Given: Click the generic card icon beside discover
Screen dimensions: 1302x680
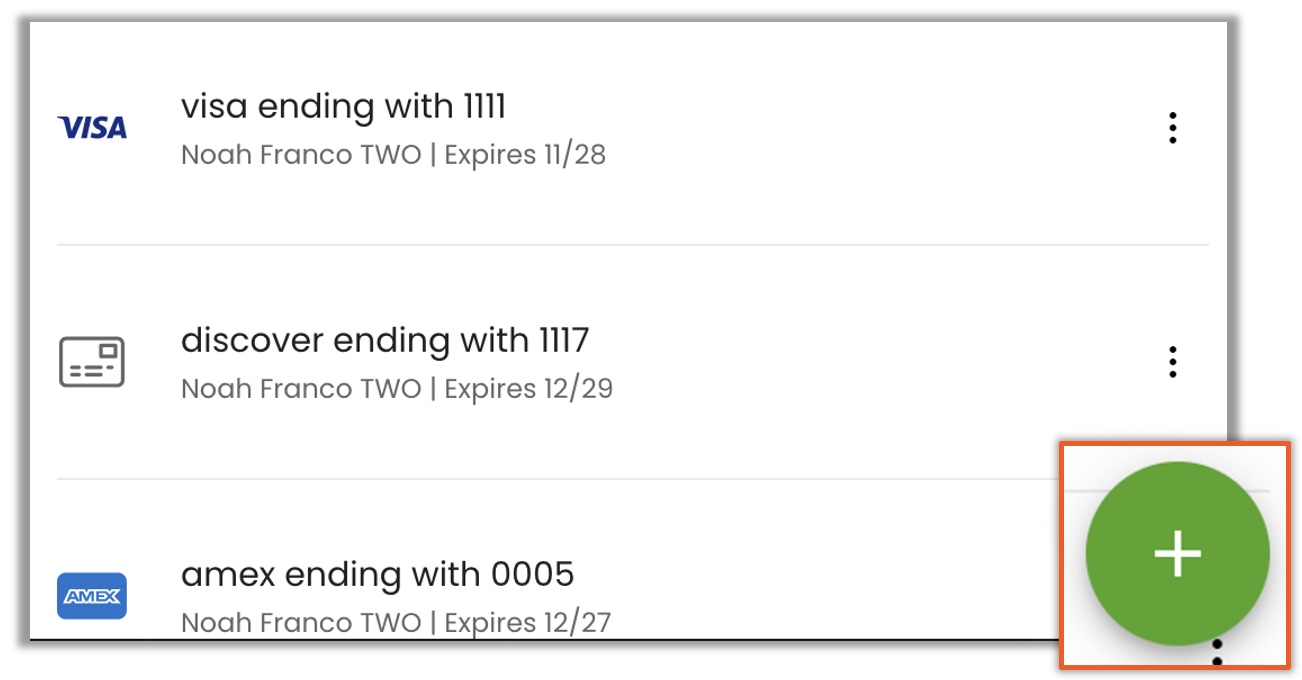Looking at the screenshot, I should tap(92, 362).
